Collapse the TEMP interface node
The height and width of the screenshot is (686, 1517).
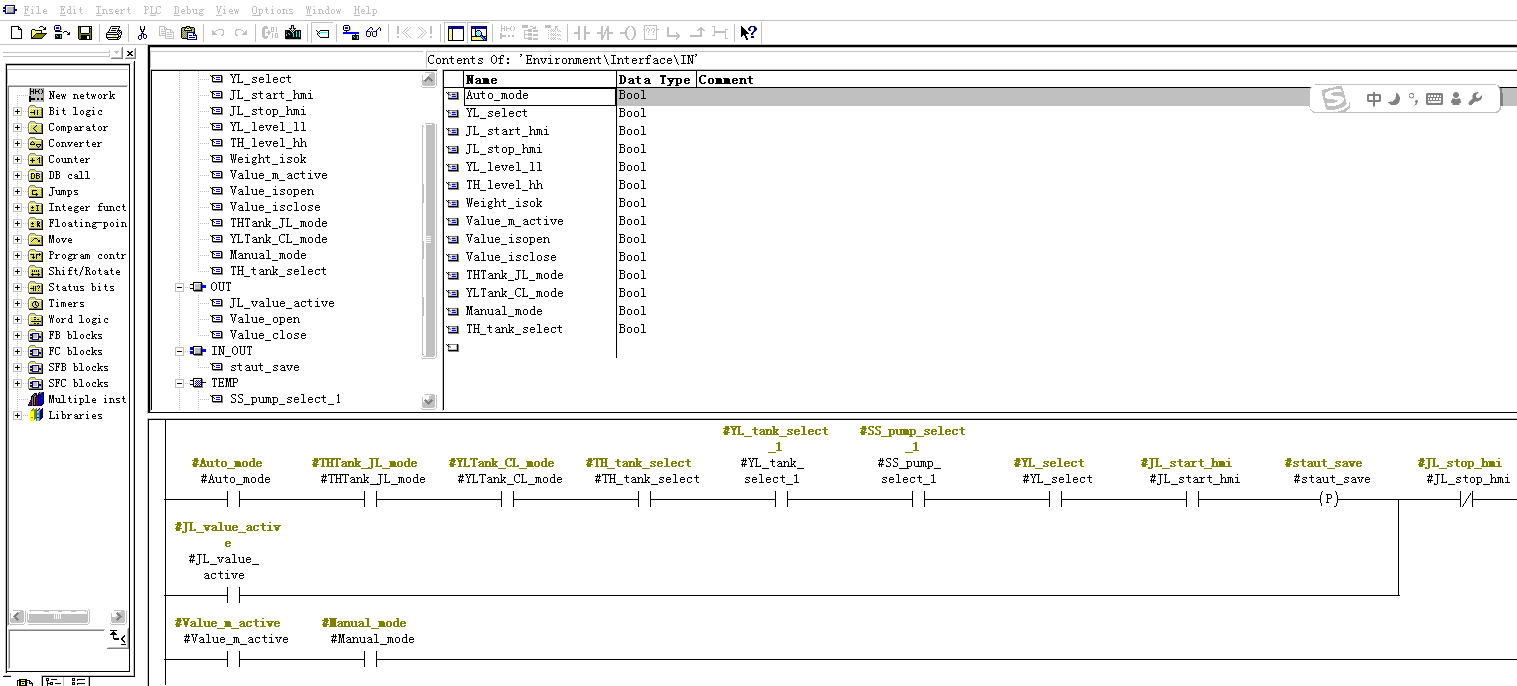(180, 383)
